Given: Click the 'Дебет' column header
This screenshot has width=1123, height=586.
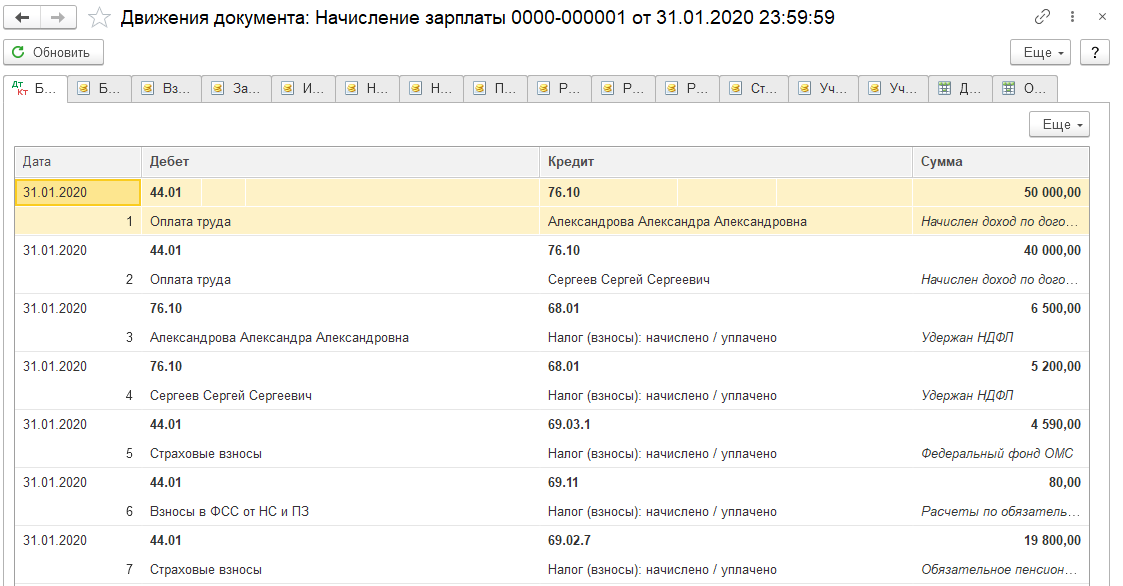Looking at the screenshot, I should [340, 161].
